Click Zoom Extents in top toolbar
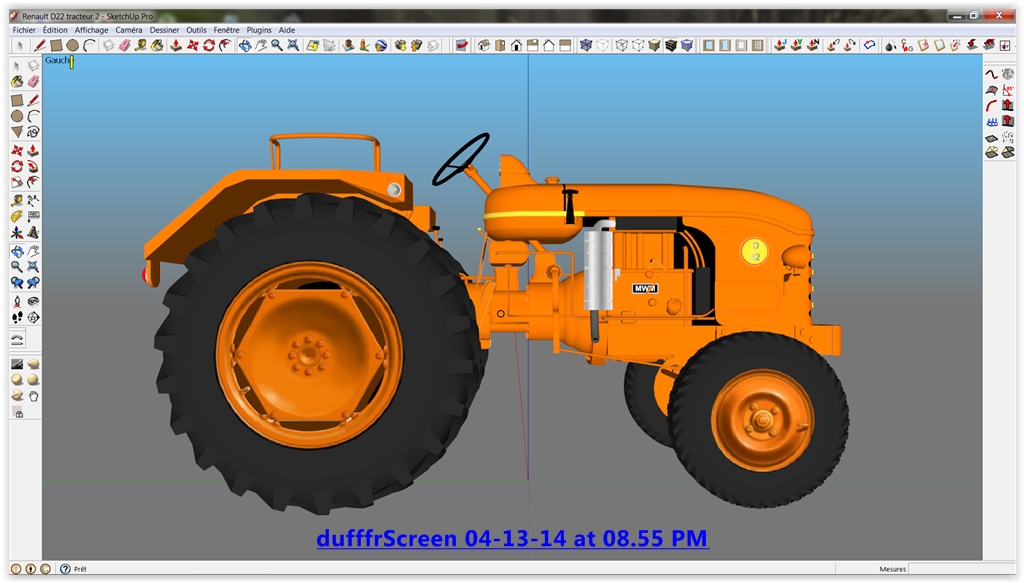 coord(293,45)
